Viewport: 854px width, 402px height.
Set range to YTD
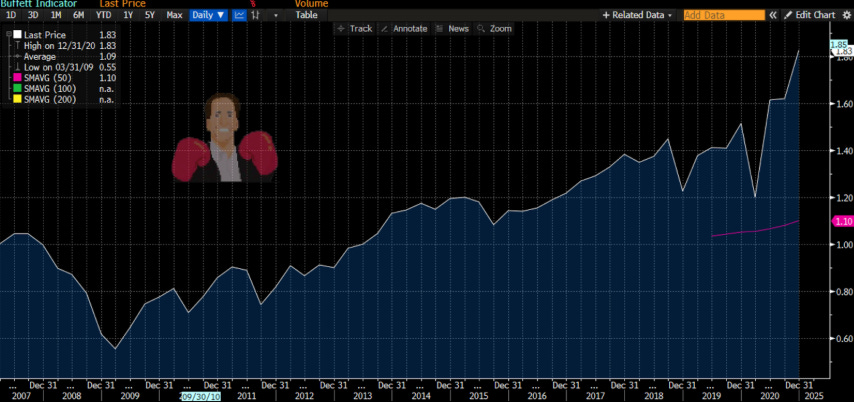[103, 15]
